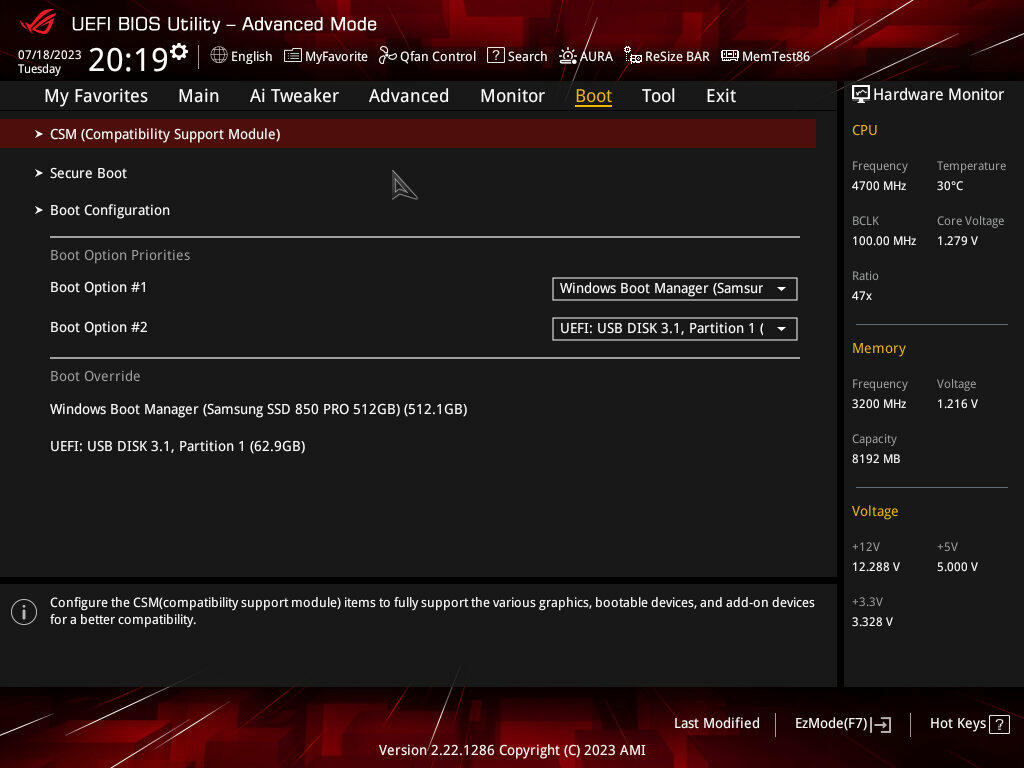
Task: Go to the Exit tab
Action: pyautogui.click(x=721, y=96)
